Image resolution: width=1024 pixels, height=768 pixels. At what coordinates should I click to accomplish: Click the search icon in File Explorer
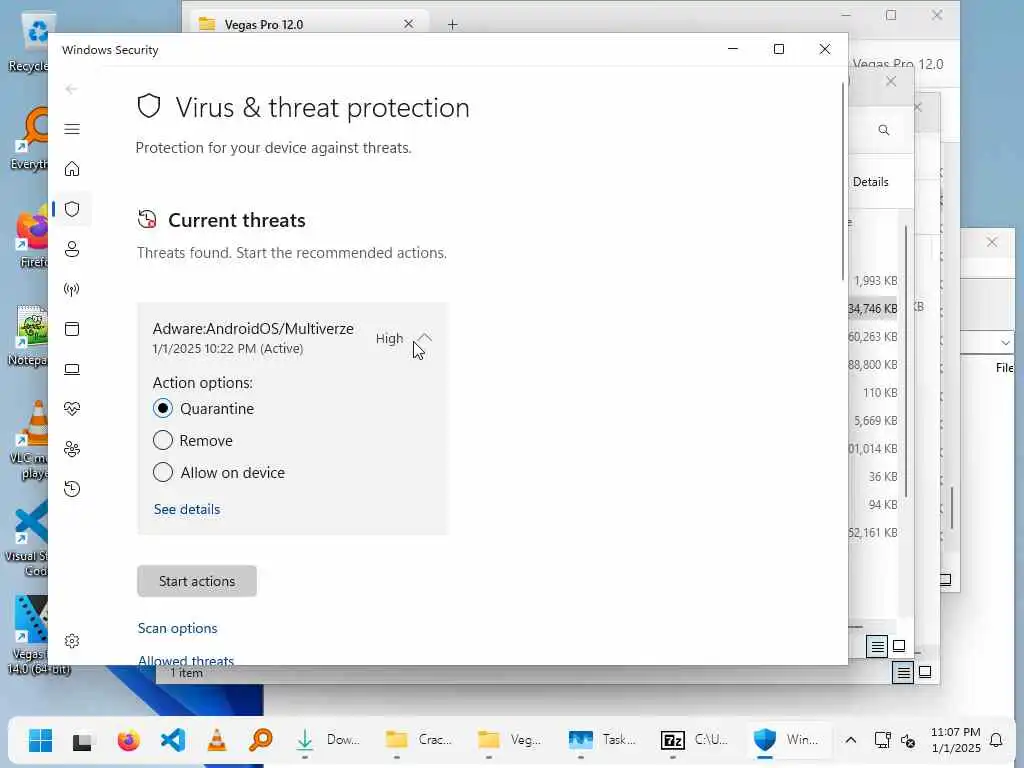[x=884, y=130]
